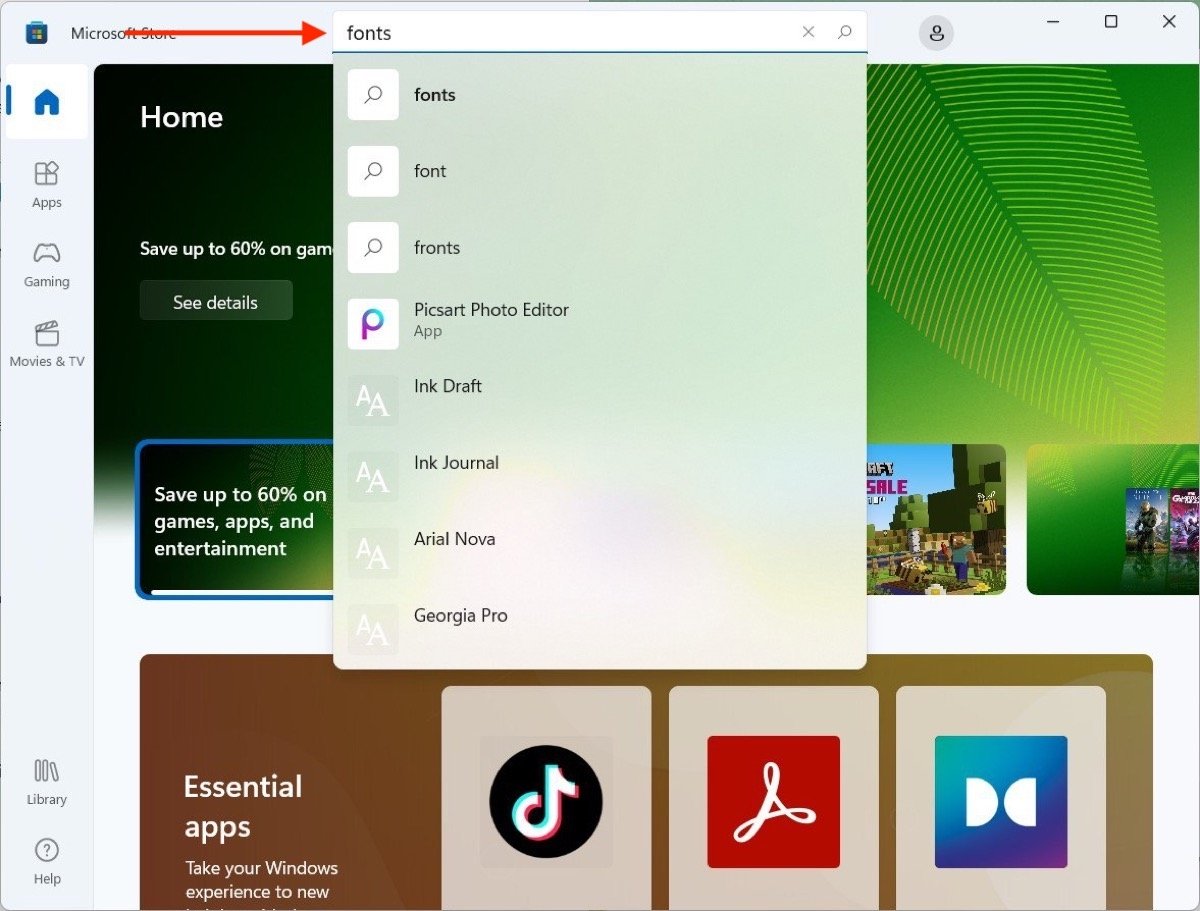The width and height of the screenshot is (1200, 911).
Task: Click the Georgia Pro font icon
Action: pos(373,630)
